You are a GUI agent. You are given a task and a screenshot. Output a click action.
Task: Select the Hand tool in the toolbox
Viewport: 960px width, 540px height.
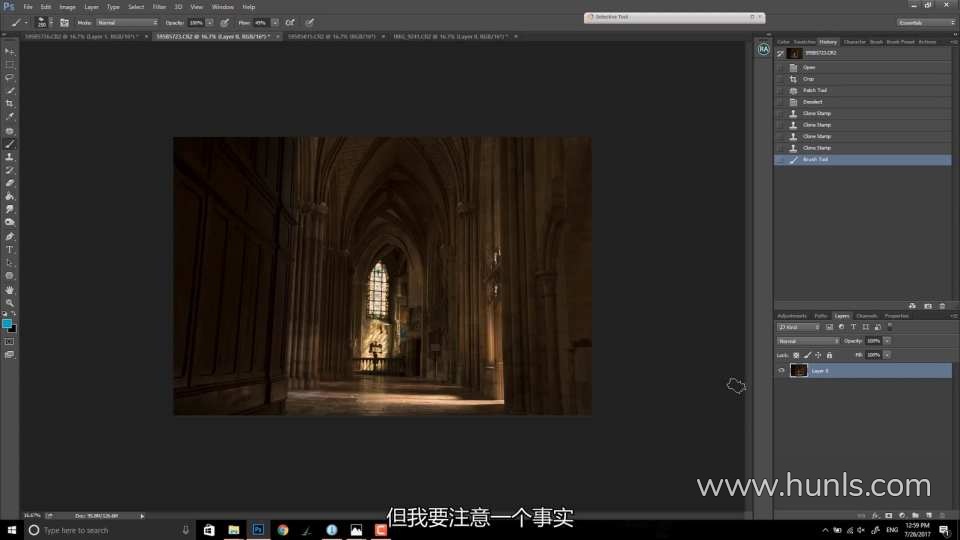10,289
